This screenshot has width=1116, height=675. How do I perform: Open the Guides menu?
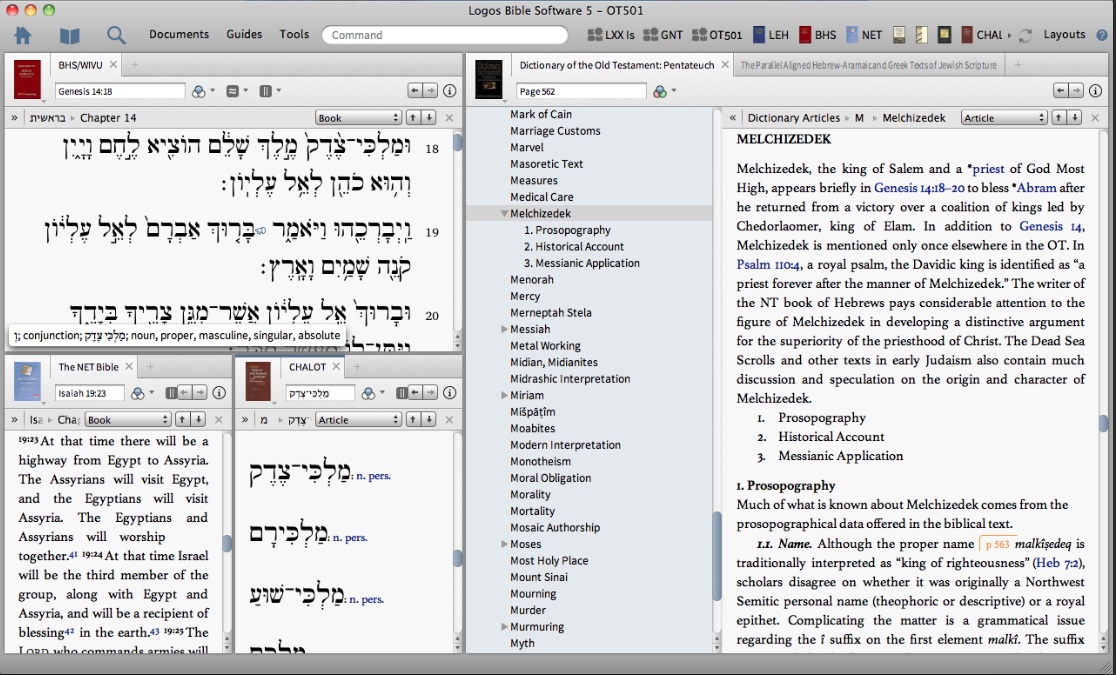click(x=244, y=34)
